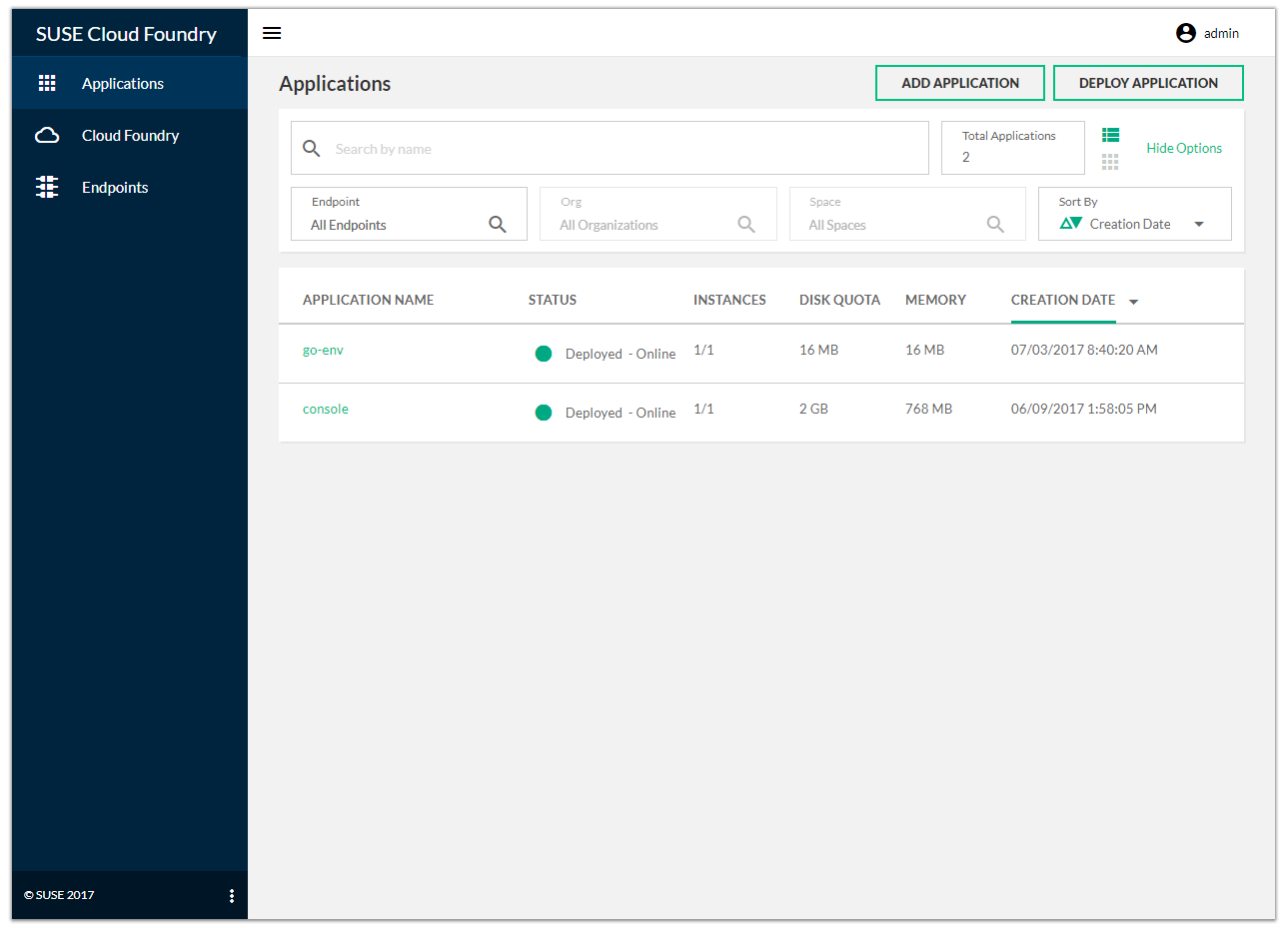
Task: Open the Applications grid icon in the sidebar
Action: (x=47, y=83)
